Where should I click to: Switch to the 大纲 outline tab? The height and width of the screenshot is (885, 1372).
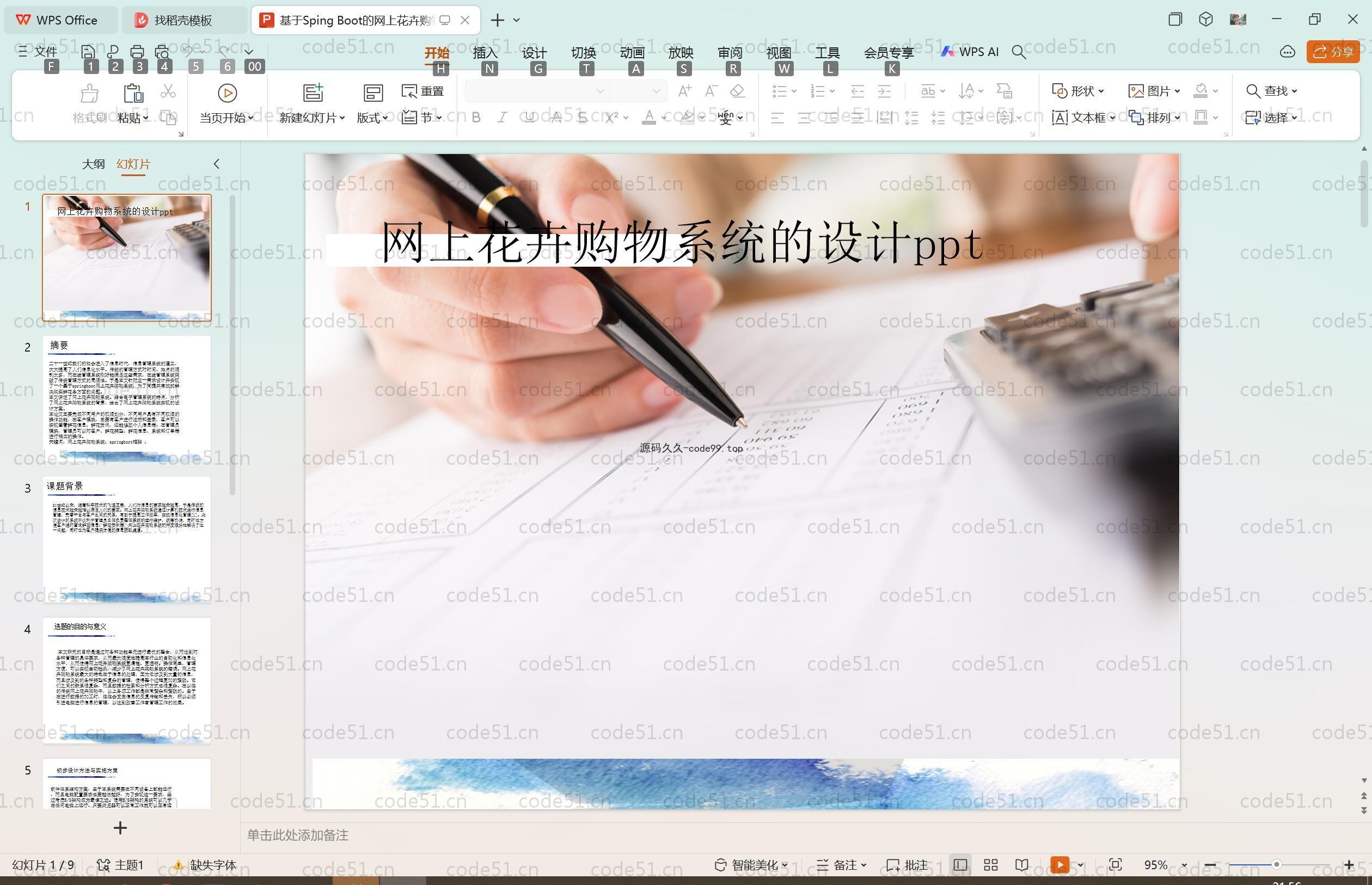coord(93,164)
